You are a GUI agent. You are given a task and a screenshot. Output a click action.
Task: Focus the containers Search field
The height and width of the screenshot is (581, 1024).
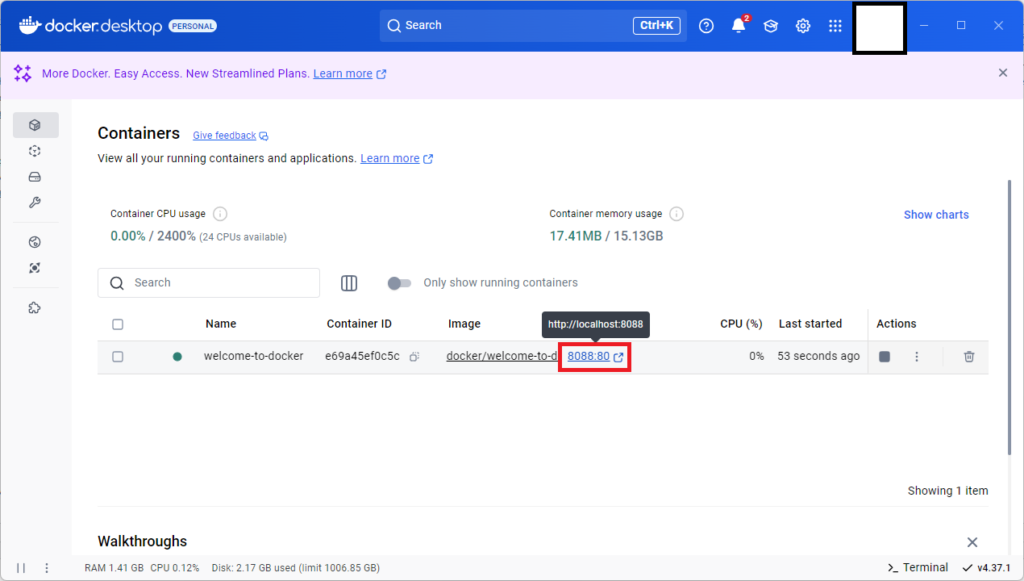[x=209, y=283]
